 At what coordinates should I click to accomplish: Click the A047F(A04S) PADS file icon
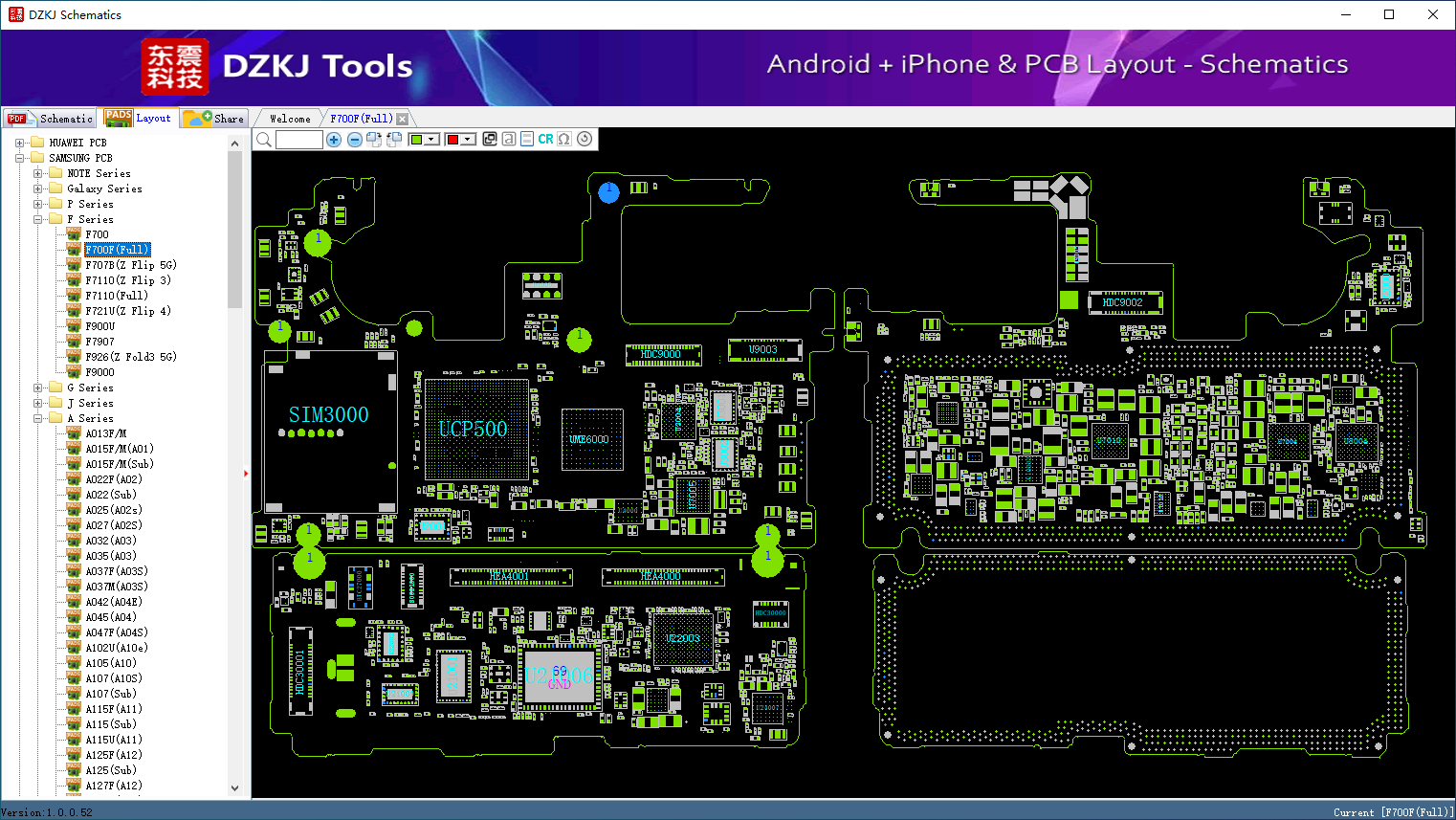[x=74, y=632]
